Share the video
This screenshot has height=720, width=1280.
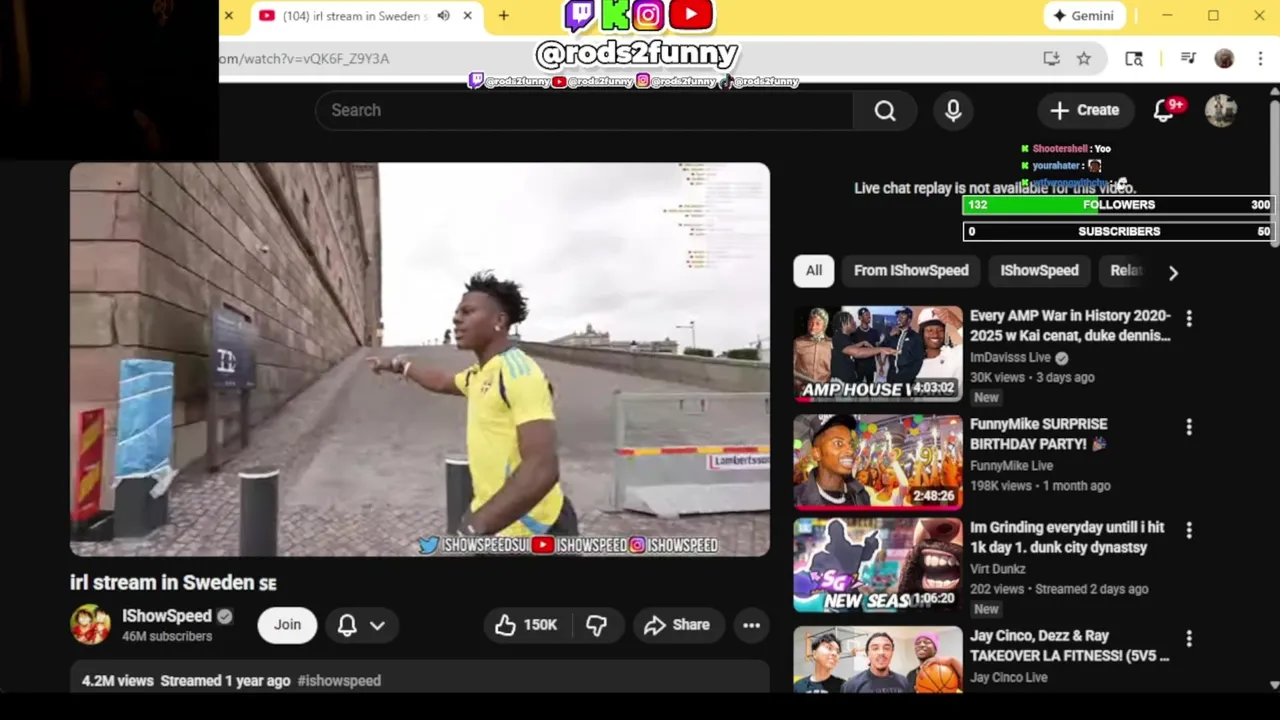tap(677, 625)
